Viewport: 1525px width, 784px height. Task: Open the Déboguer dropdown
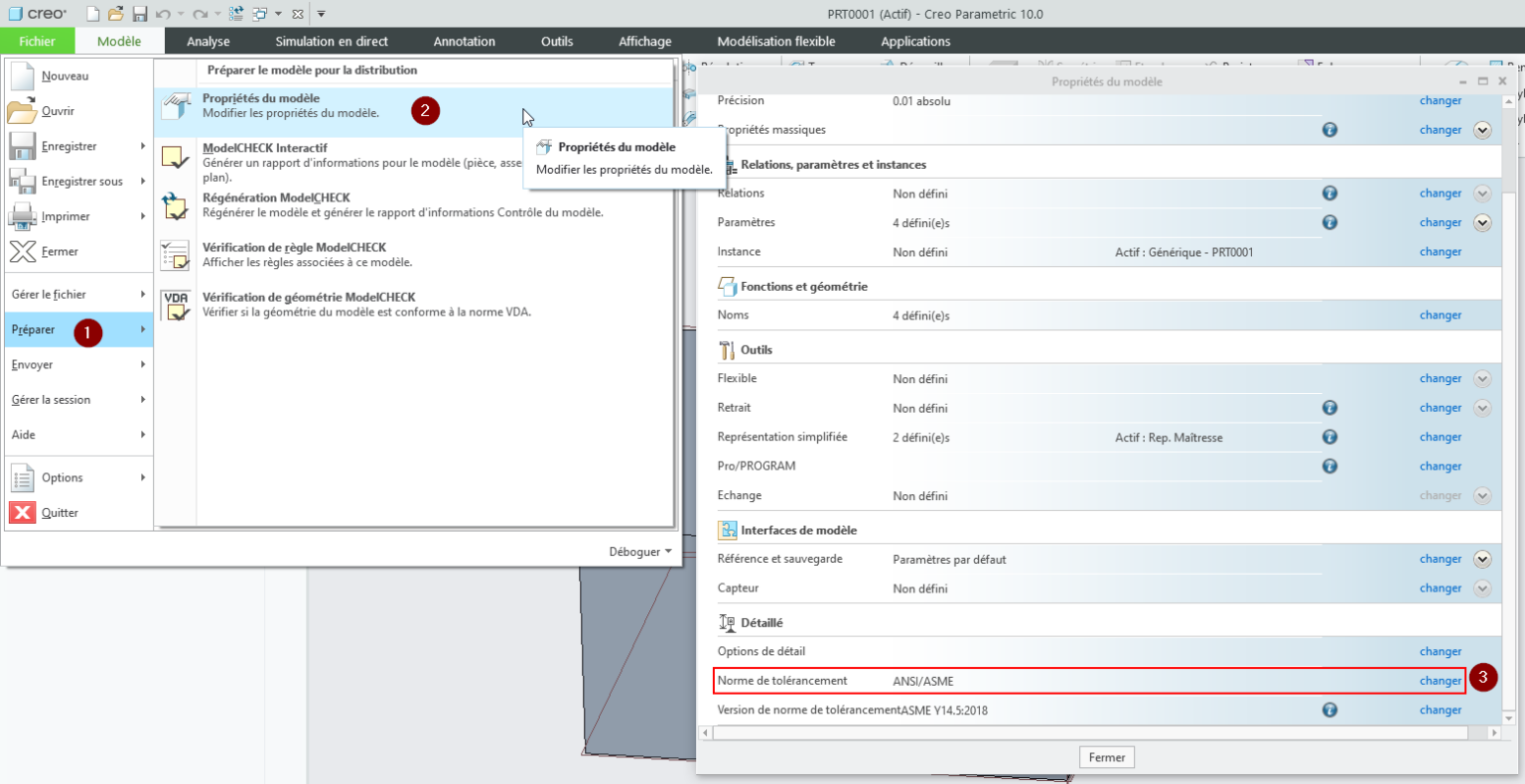click(x=639, y=552)
